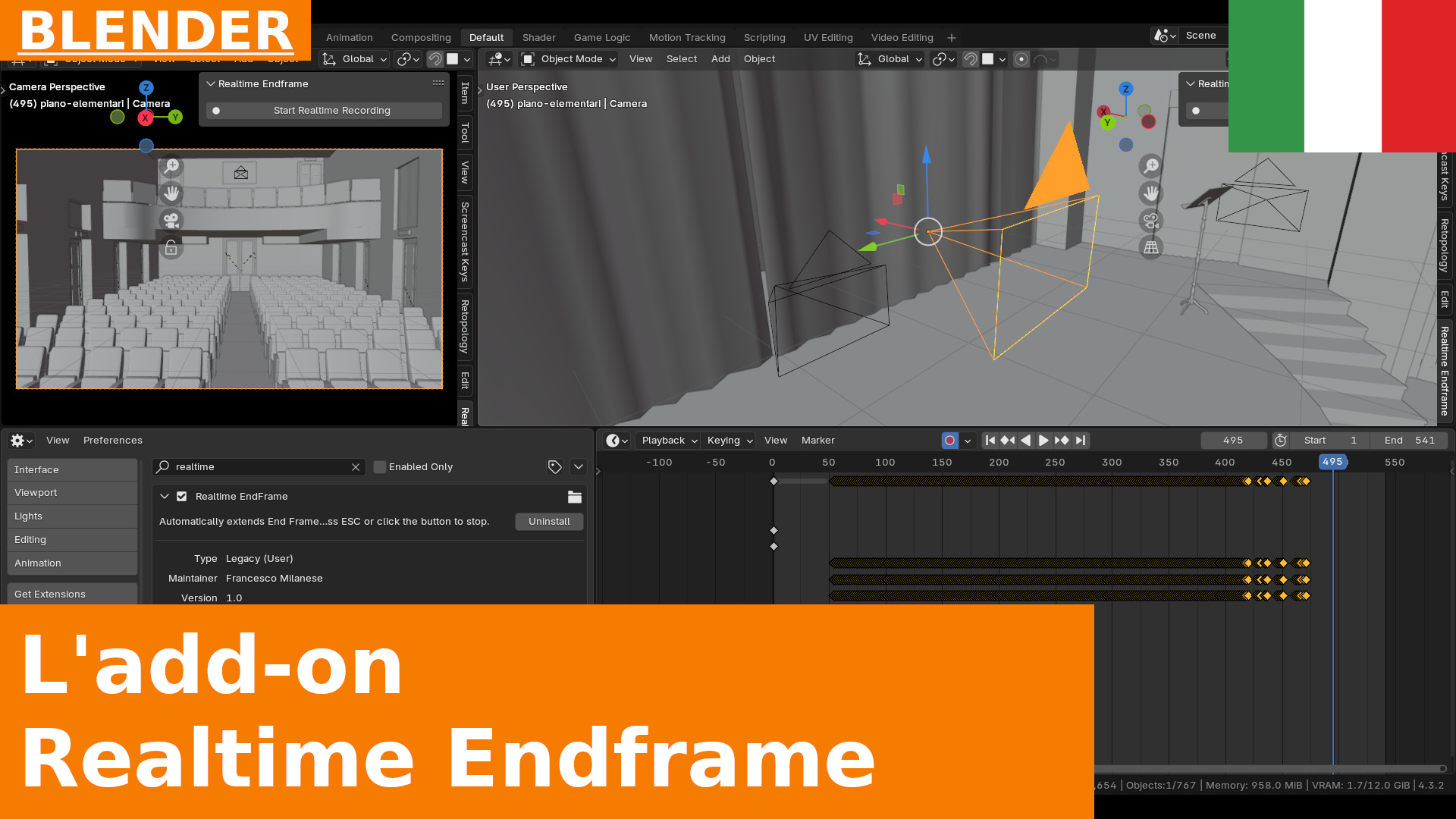The height and width of the screenshot is (819, 1456).
Task: Play animation in reverse
Action: pyautogui.click(x=1026, y=441)
